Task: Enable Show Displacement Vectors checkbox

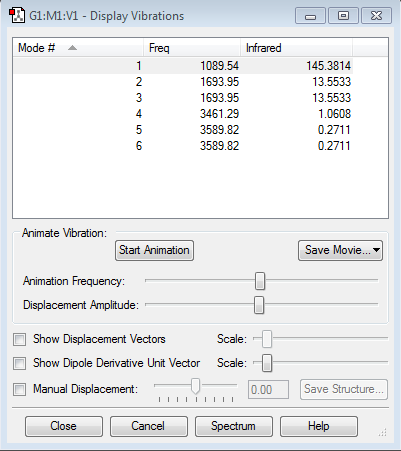Action: pyautogui.click(x=19, y=339)
